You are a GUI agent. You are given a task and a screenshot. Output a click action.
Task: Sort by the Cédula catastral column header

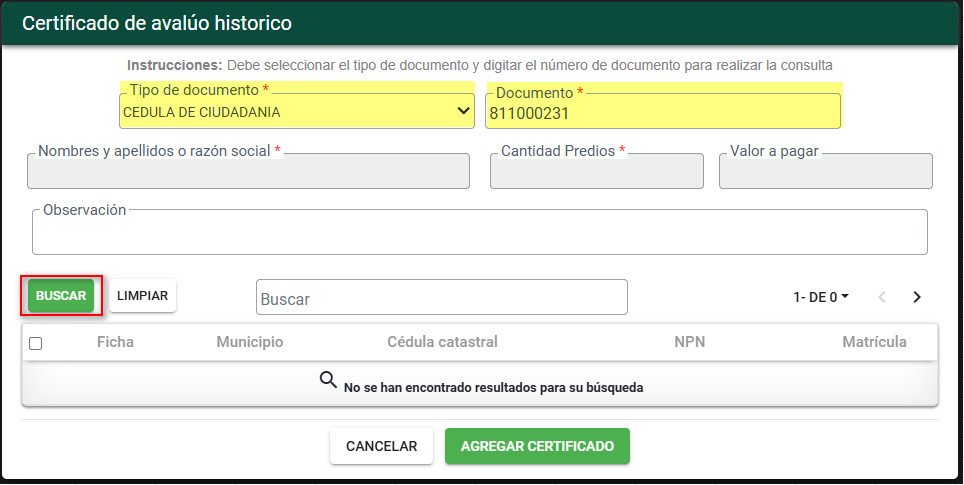click(x=443, y=342)
